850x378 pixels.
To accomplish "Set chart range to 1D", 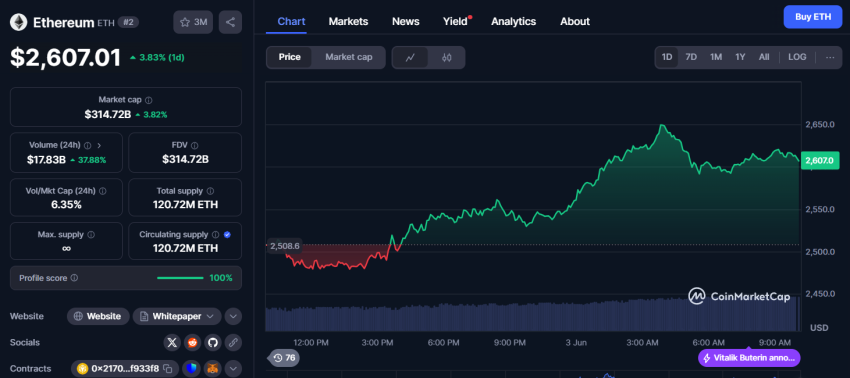I will 667,57.
